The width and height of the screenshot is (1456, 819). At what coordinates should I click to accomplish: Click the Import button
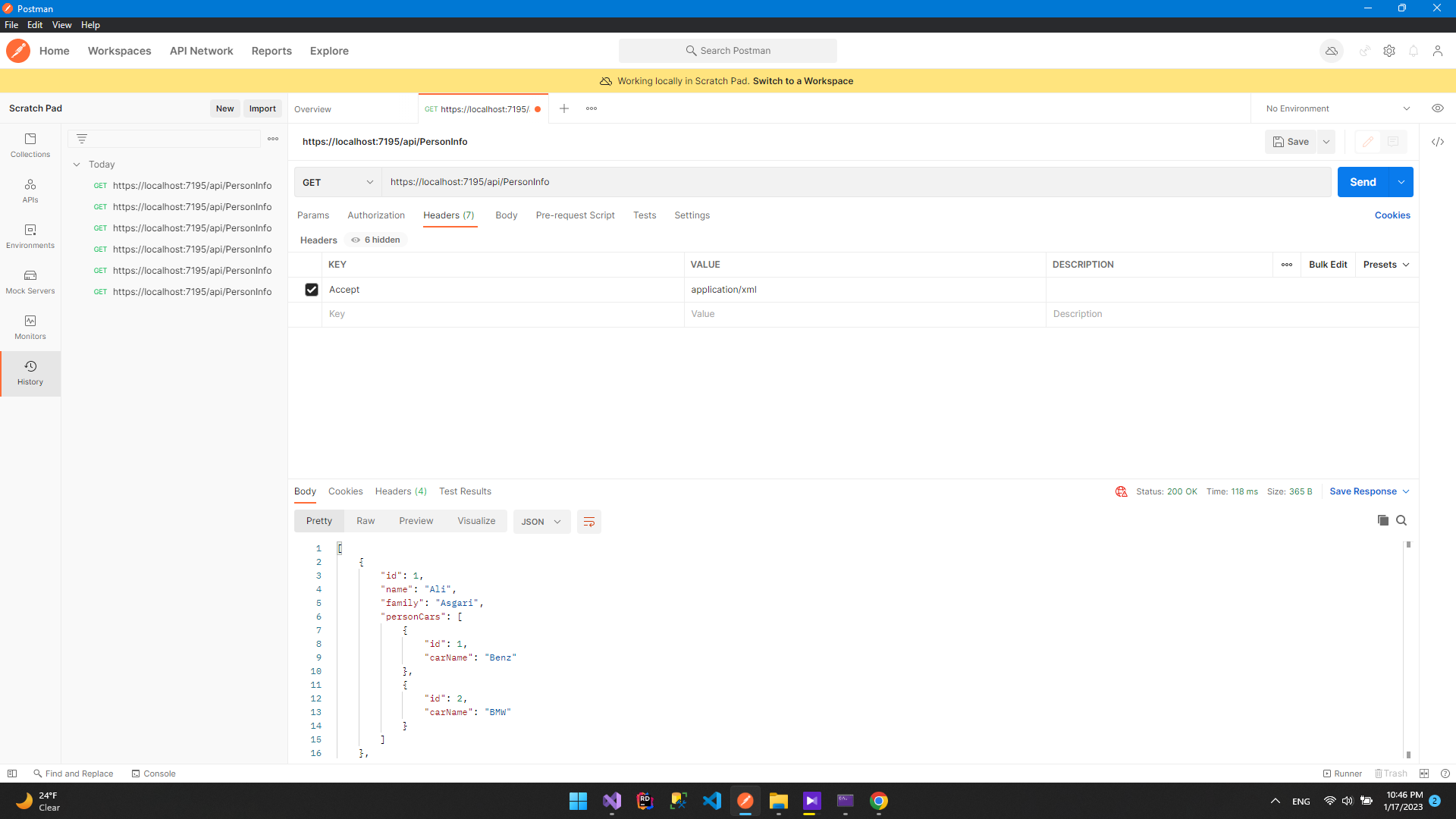pyautogui.click(x=262, y=108)
